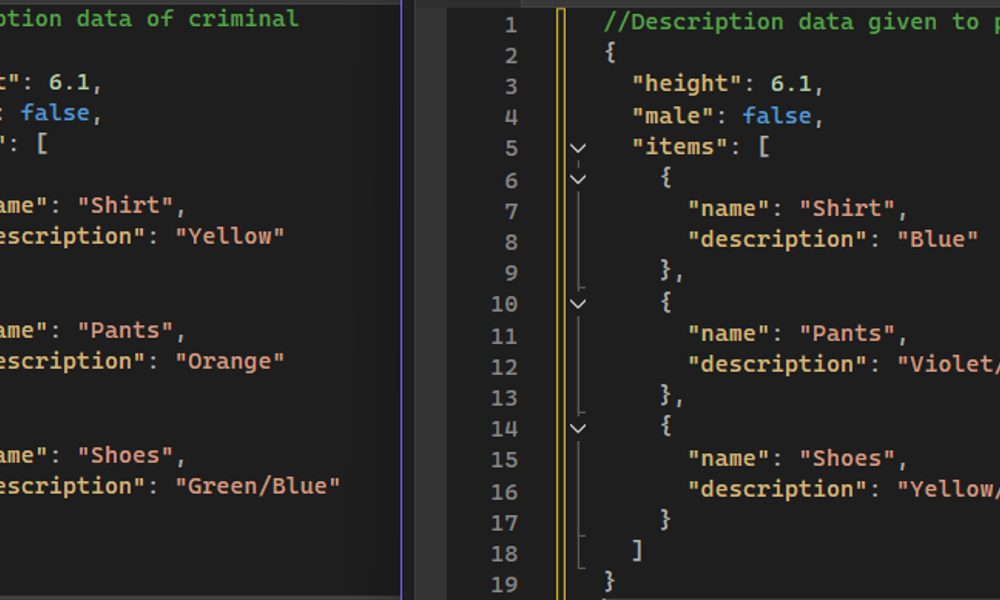Click the vertical divider between editor panes

click(401, 300)
